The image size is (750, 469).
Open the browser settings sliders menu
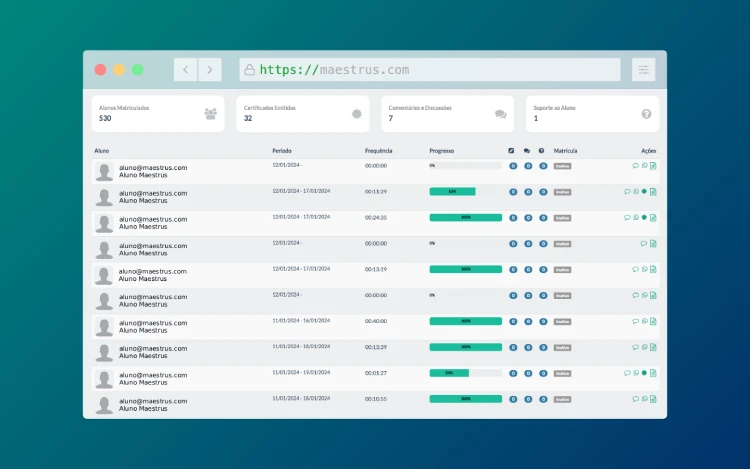644,70
